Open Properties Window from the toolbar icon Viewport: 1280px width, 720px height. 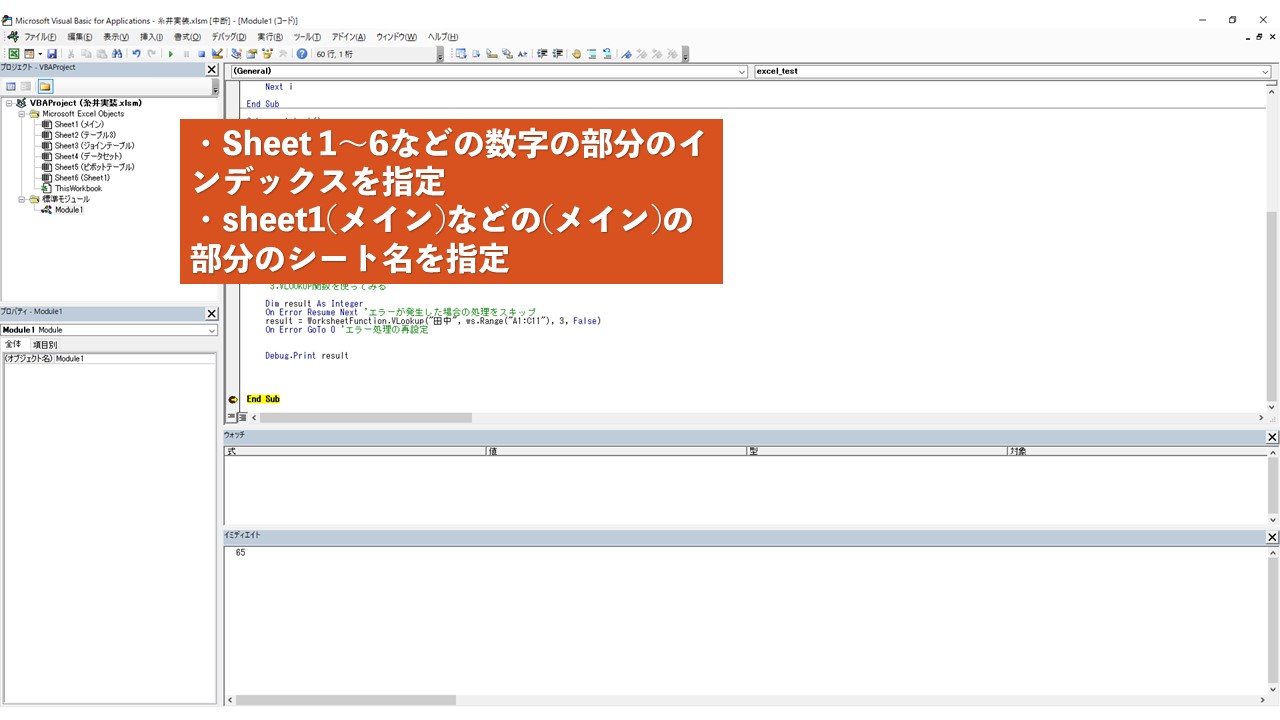tap(252, 54)
